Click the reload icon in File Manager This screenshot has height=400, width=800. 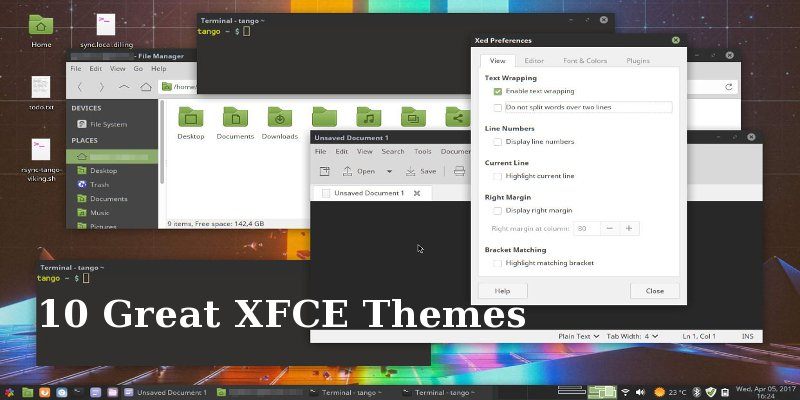click(729, 87)
